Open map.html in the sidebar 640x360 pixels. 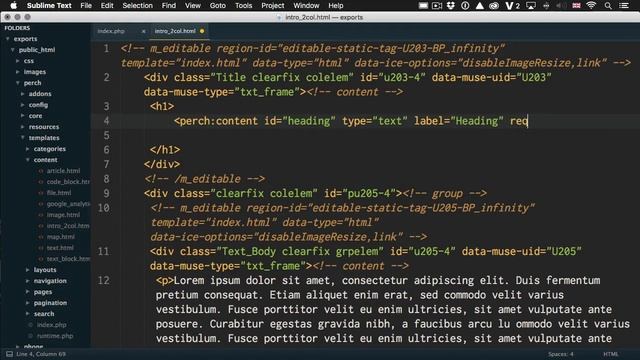[x=60, y=237]
